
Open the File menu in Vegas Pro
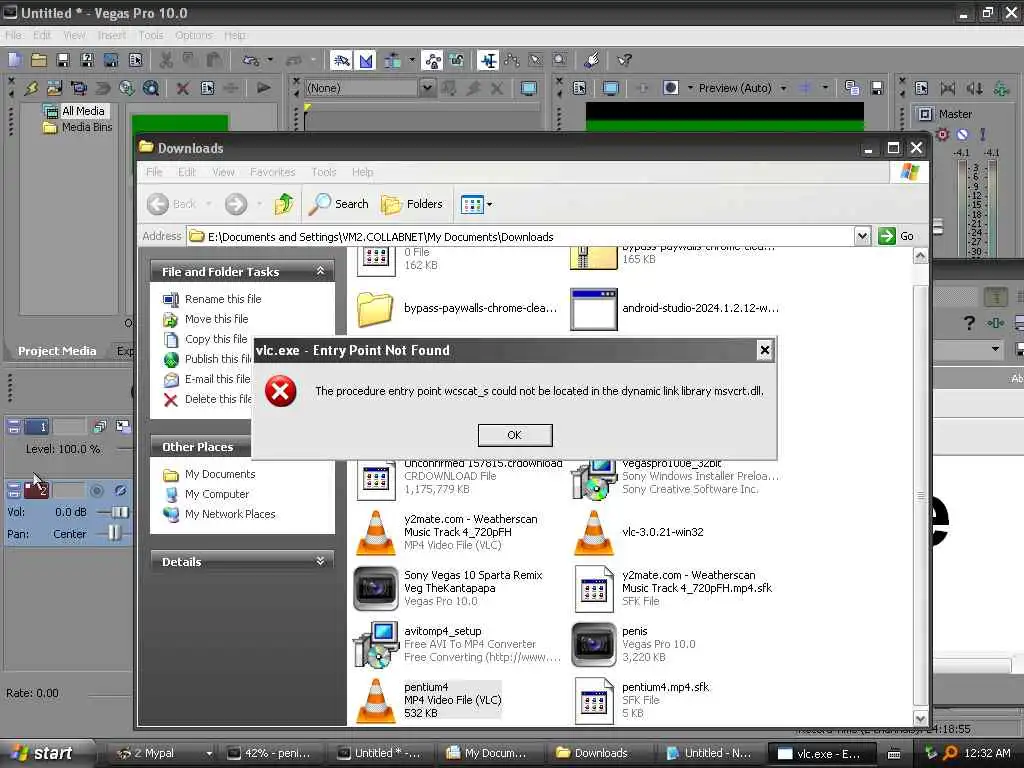click(x=13, y=35)
